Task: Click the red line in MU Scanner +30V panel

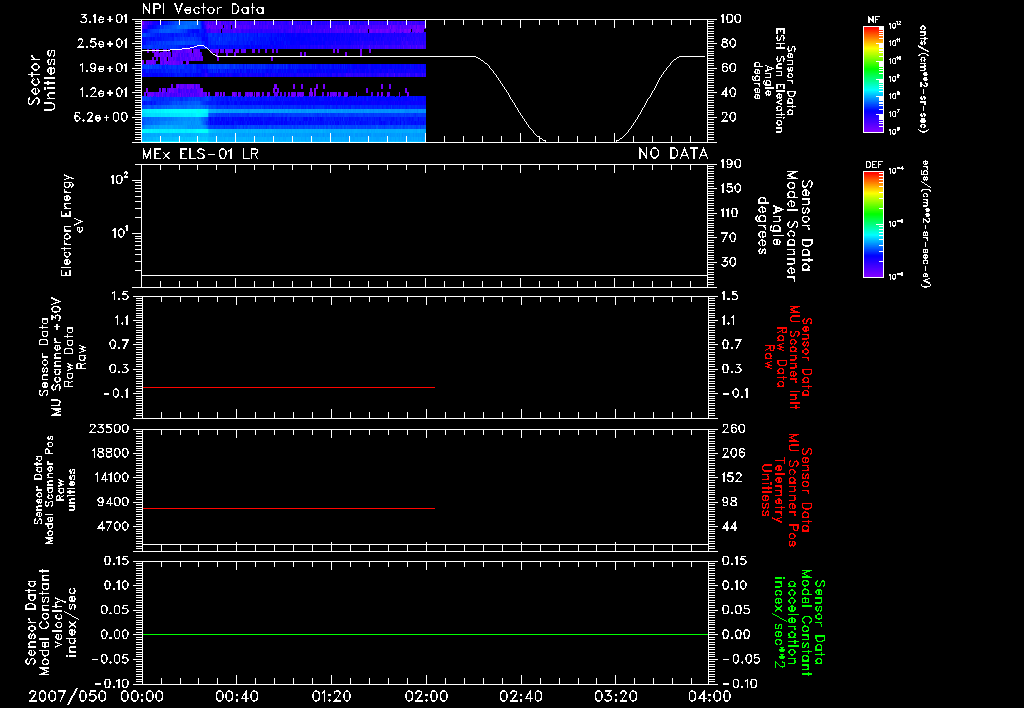Action: pyautogui.click(x=288, y=387)
